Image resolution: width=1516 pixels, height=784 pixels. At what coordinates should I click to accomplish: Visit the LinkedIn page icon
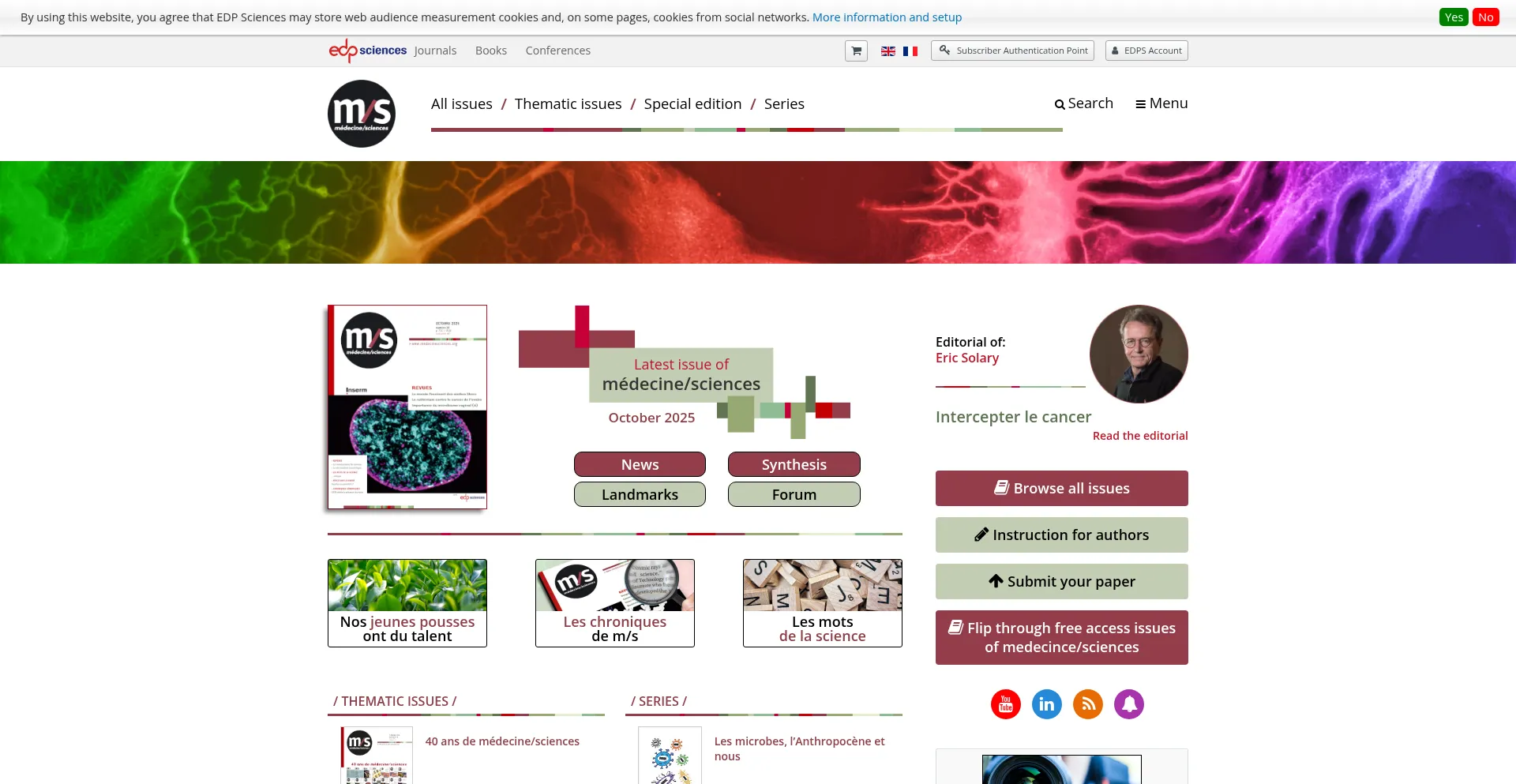click(1047, 704)
